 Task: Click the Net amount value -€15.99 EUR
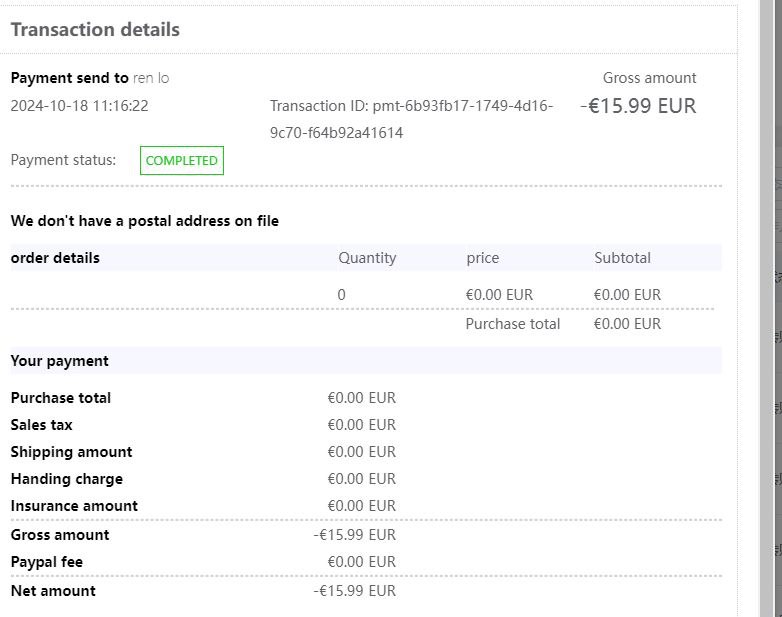pyautogui.click(x=354, y=591)
